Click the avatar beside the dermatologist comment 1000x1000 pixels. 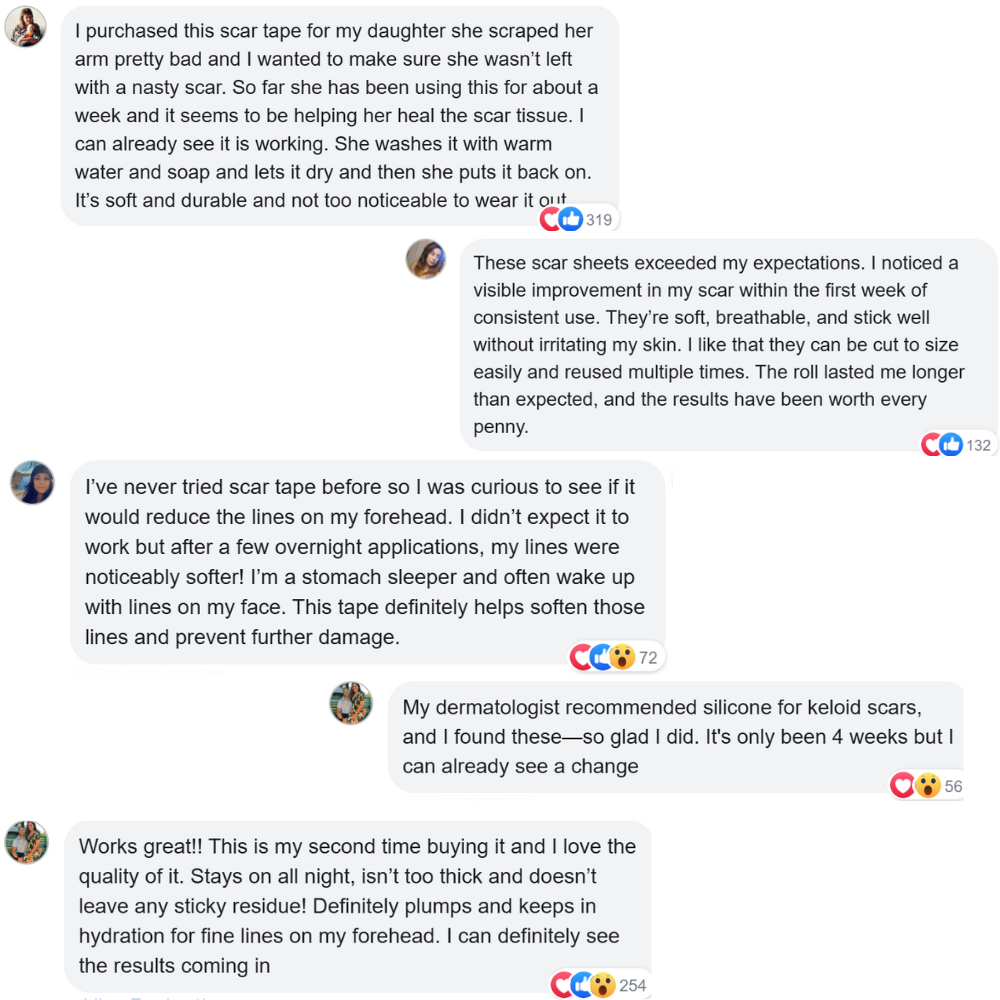(351, 703)
